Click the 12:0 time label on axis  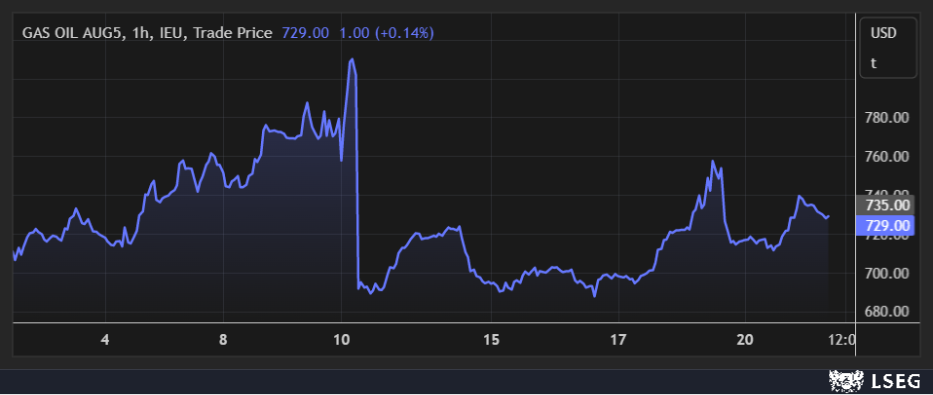(841, 340)
